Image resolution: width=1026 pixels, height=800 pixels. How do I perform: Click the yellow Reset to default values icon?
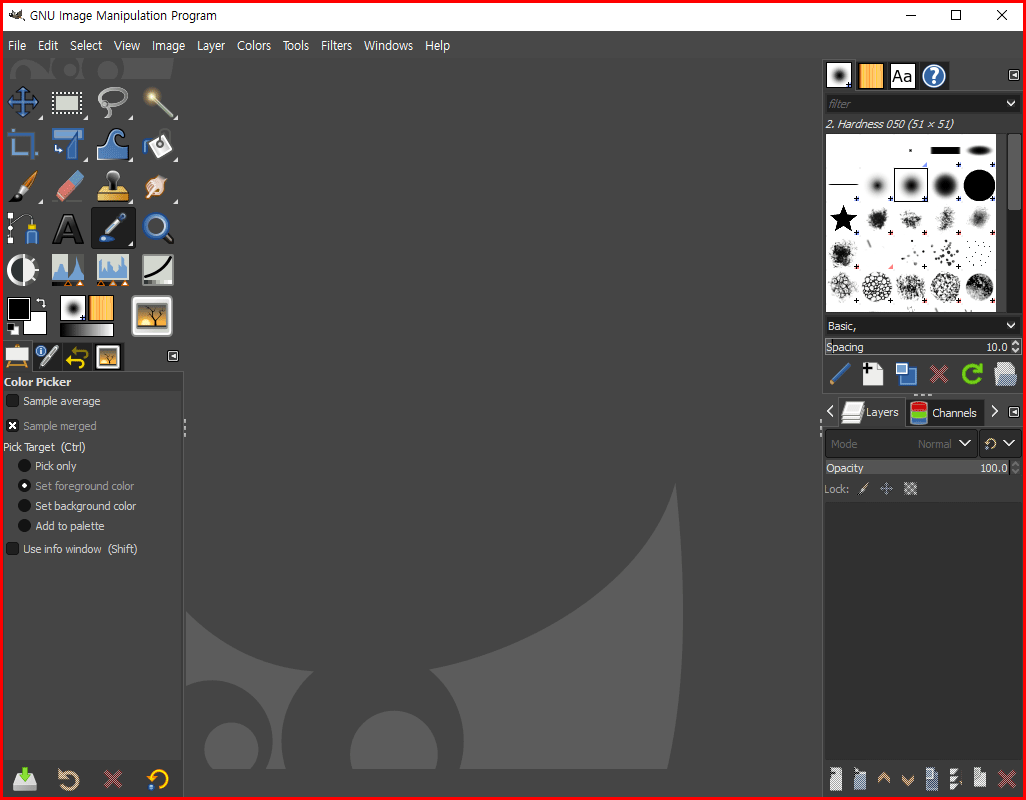click(x=158, y=778)
